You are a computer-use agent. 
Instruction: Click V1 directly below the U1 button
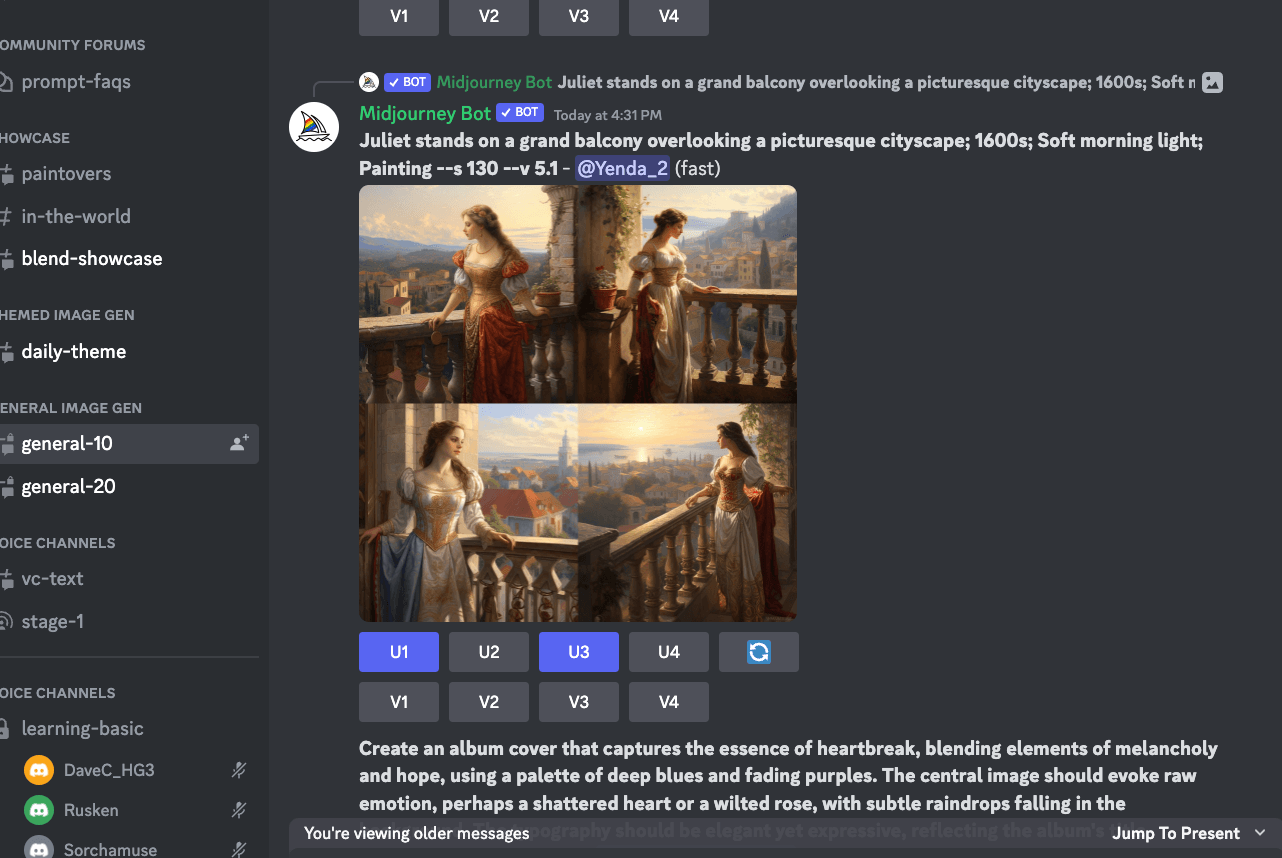[x=399, y=702]
